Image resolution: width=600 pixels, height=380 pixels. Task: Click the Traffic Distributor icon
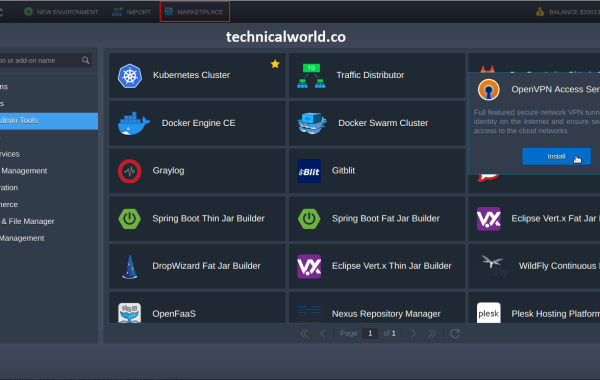[x=311, y=76]
